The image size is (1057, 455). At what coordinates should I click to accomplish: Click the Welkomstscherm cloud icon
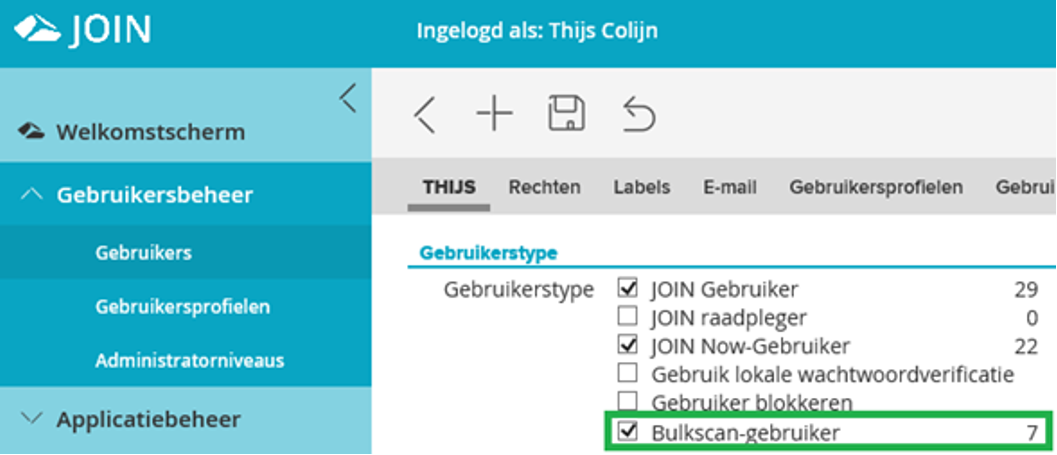pyautogui.click(x=31, y=132)
